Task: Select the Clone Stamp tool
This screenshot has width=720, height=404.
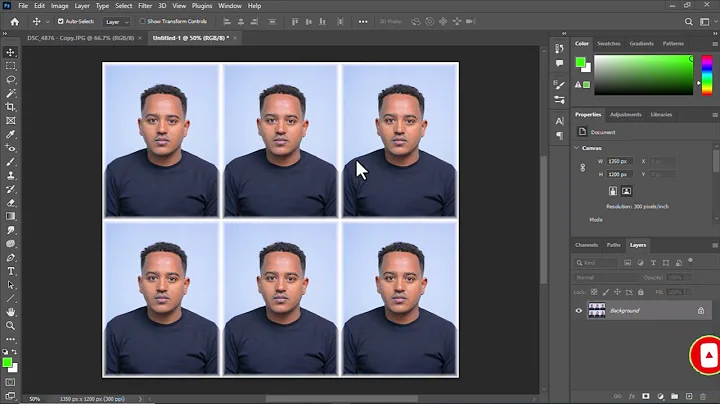Action: point(10,175)
